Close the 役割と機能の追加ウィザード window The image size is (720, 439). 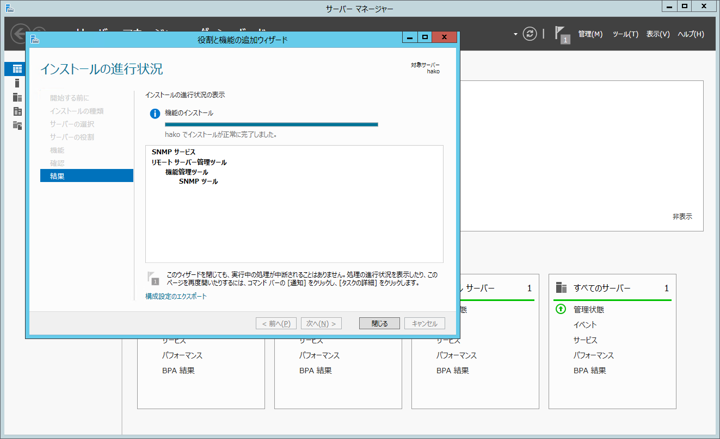tap(444, 37)
